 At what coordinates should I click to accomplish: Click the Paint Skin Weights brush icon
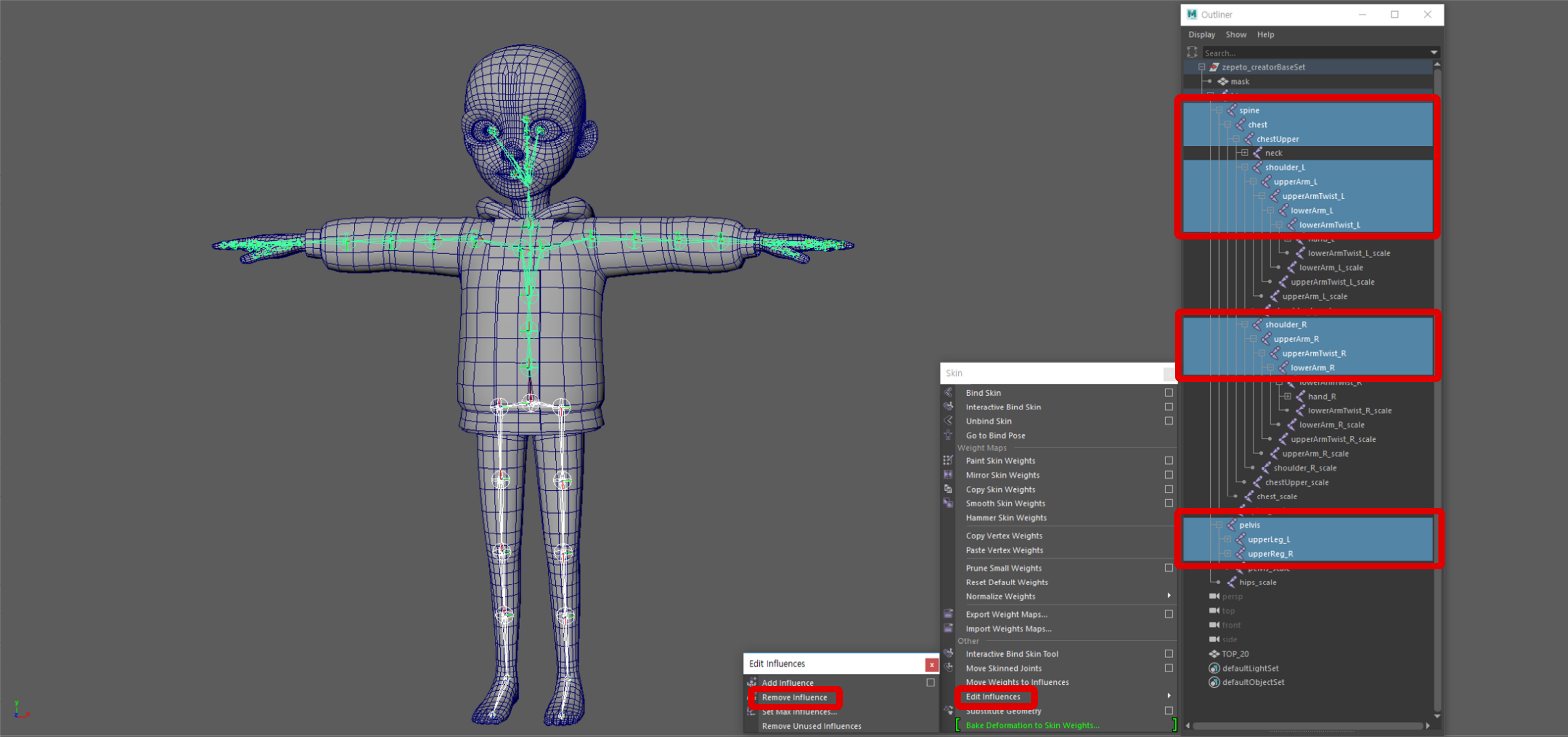tap(948, 460)
